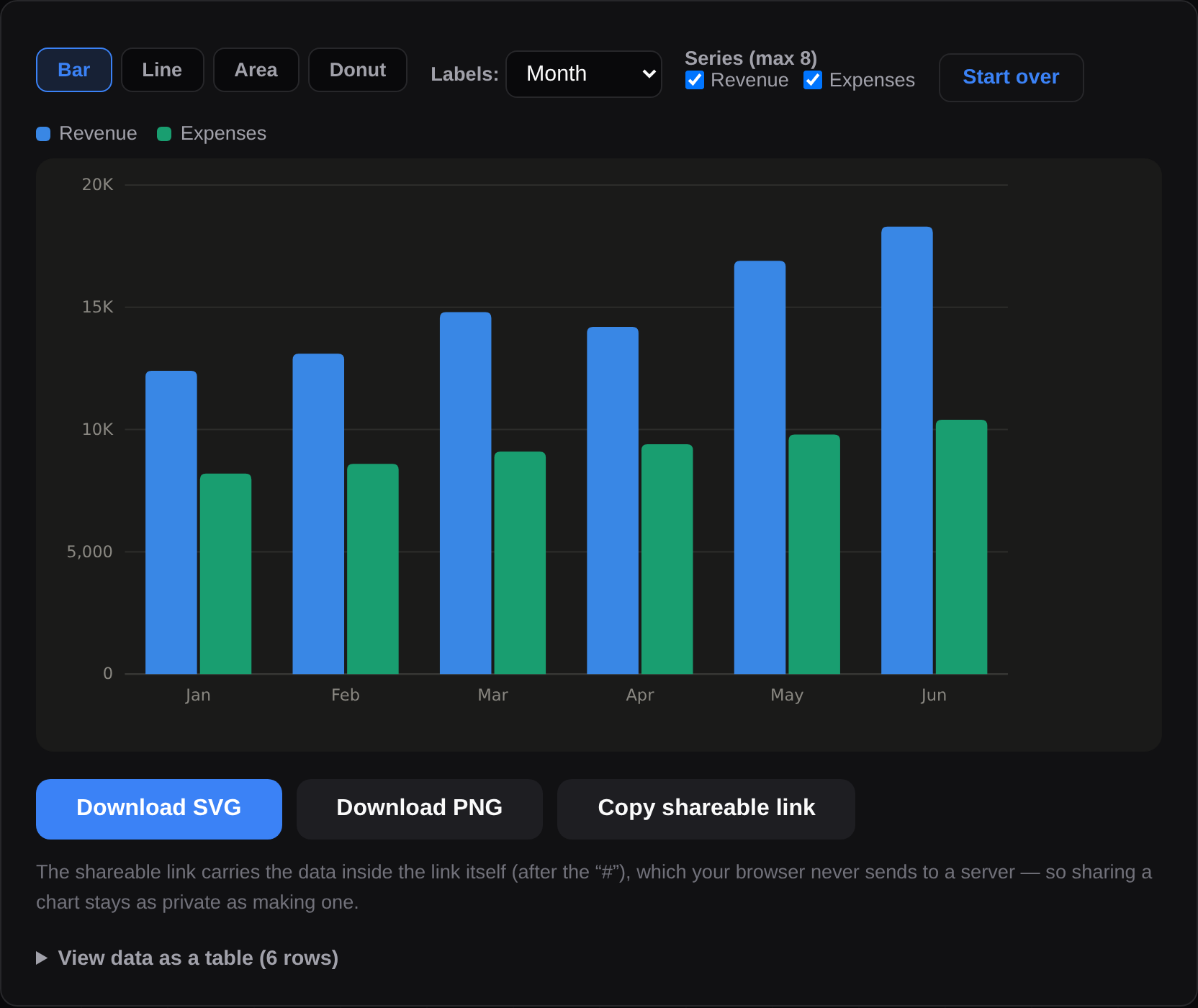The image size is (1198, 1008).
Task: Click the Jan Revenue bar
Action: point(171,523)
